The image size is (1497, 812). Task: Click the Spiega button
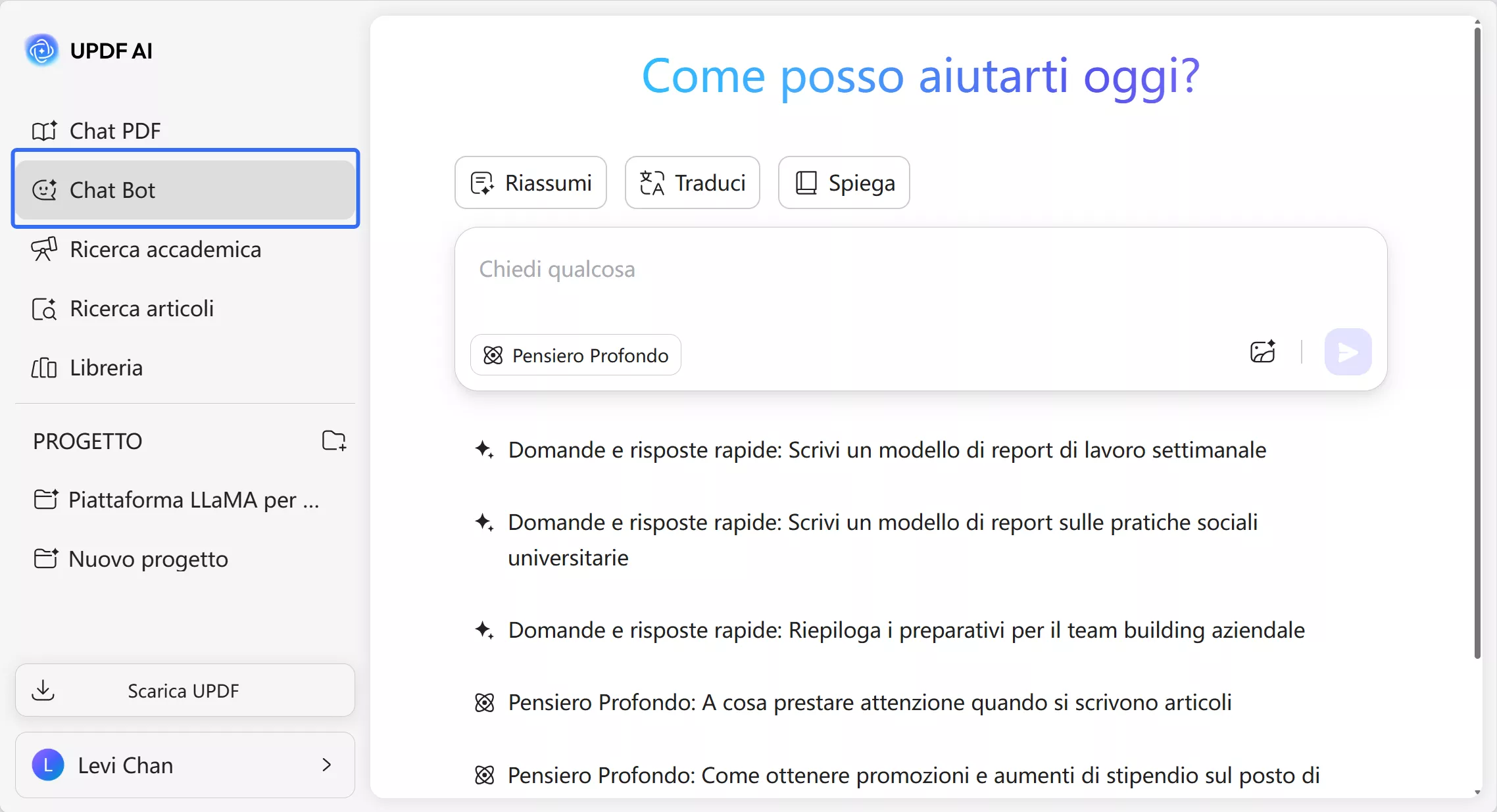(x=844, y=183)
